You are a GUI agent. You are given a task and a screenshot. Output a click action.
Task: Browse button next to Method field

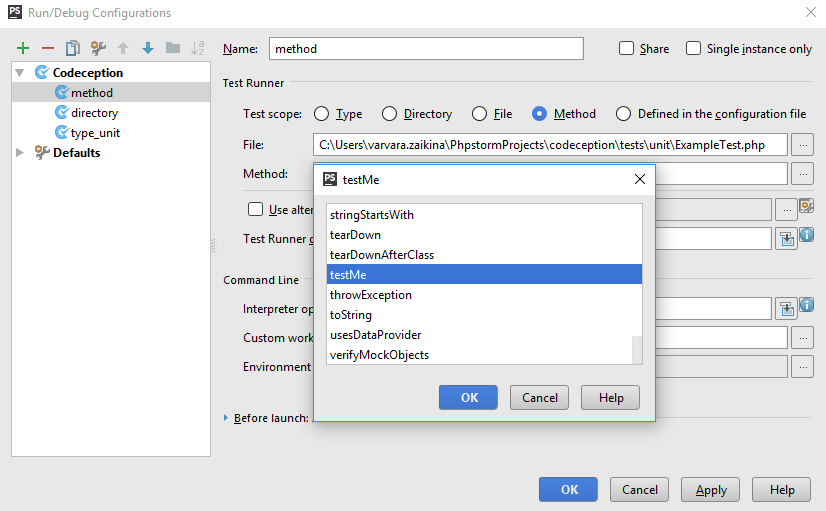tap(803, 174)
